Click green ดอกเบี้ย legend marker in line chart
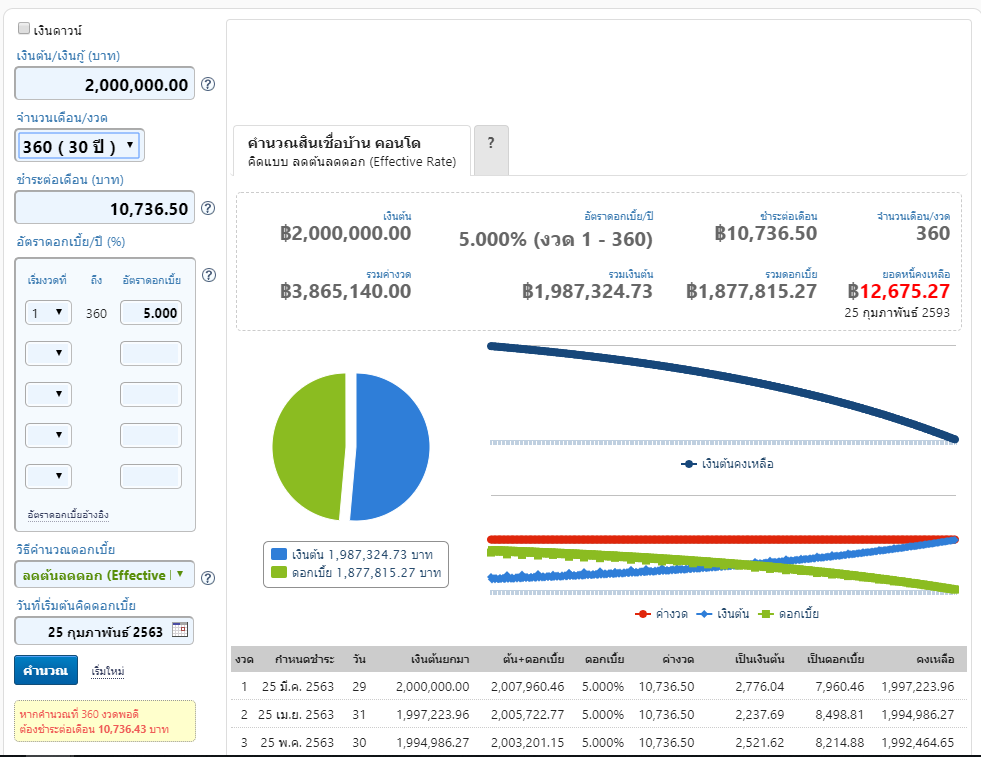 point(766,614)
